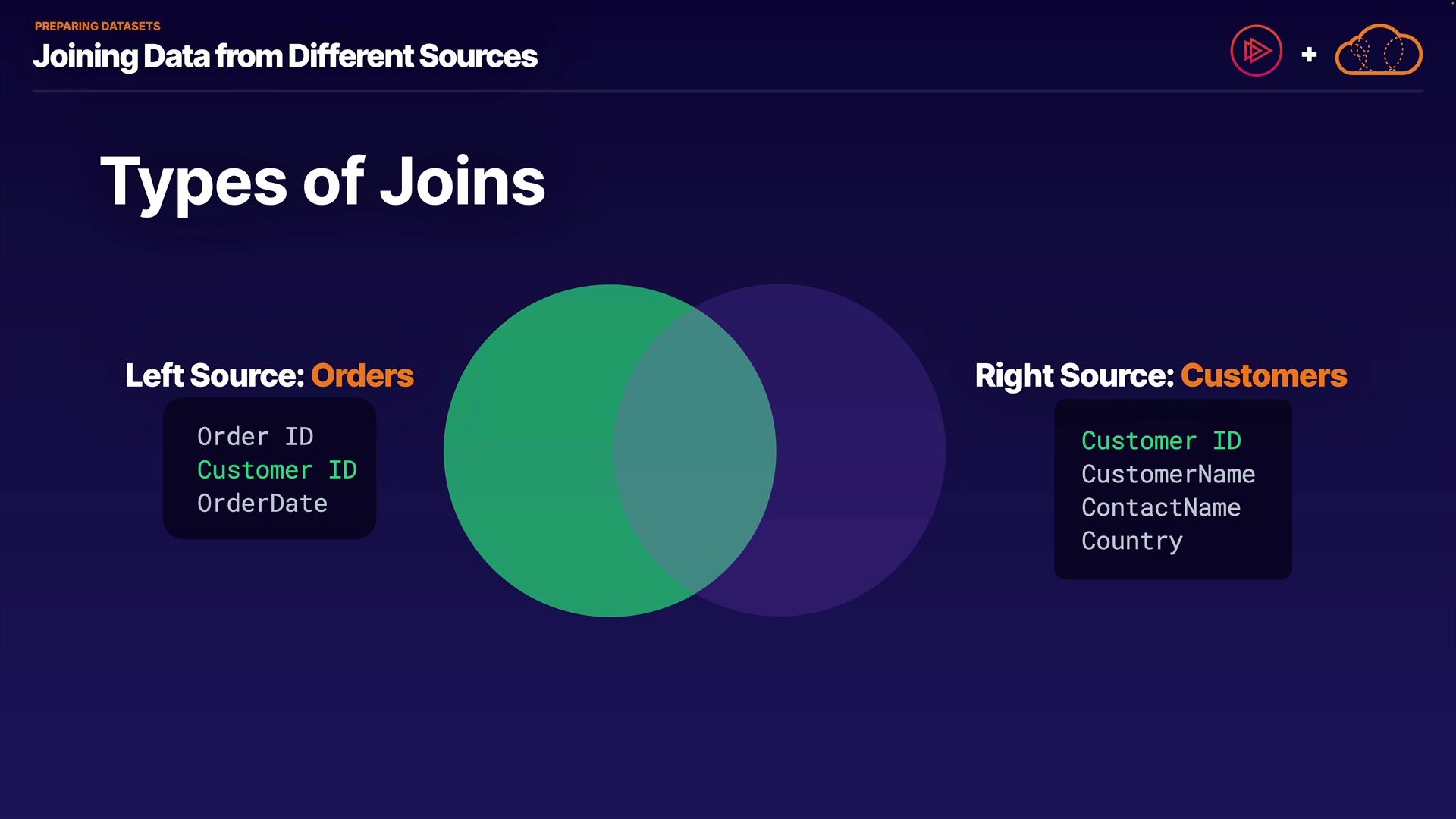Click the Pluralsight play logo icon

pos(1256,52)
